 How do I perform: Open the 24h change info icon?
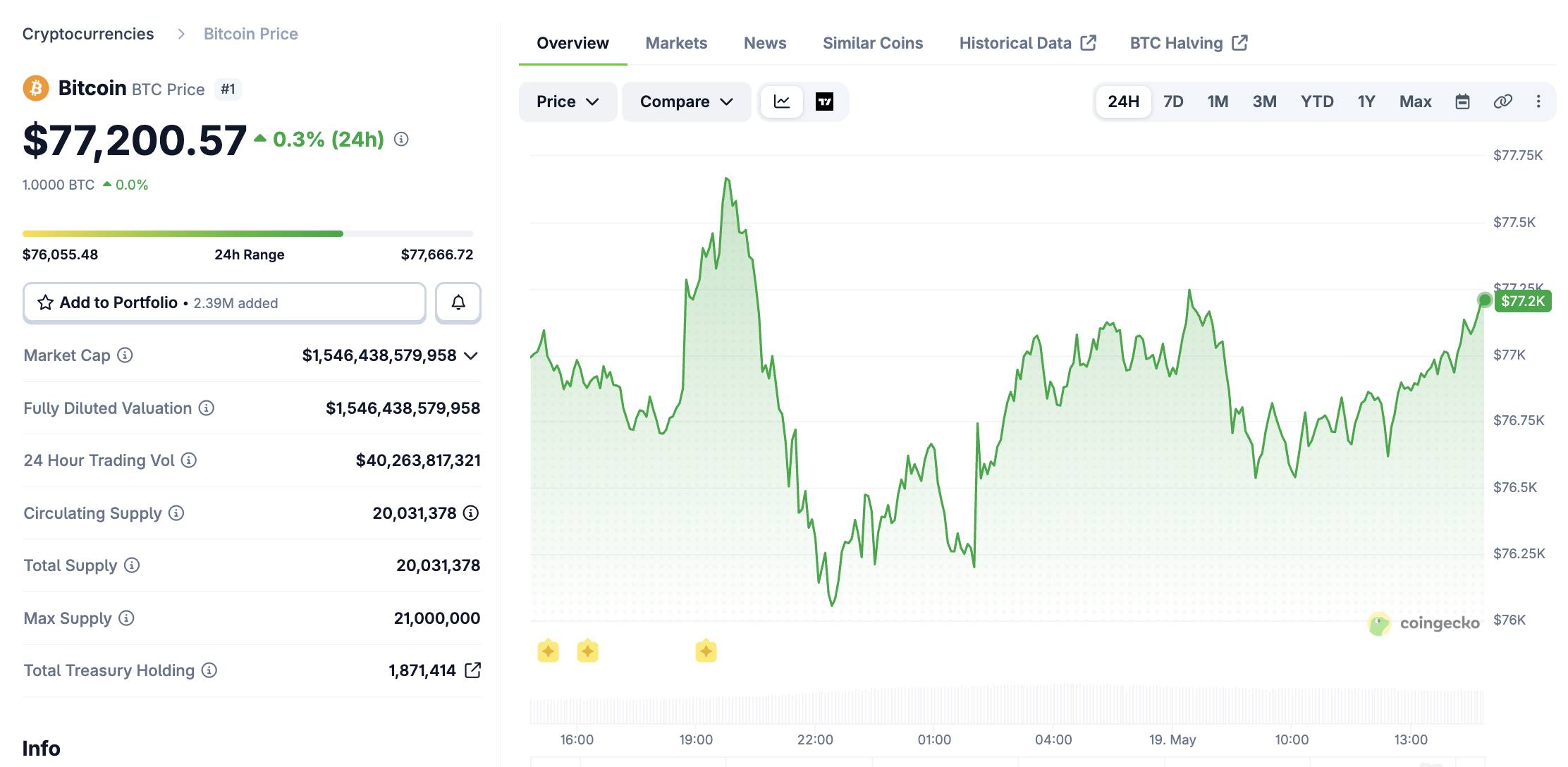[x=401, y=140]
